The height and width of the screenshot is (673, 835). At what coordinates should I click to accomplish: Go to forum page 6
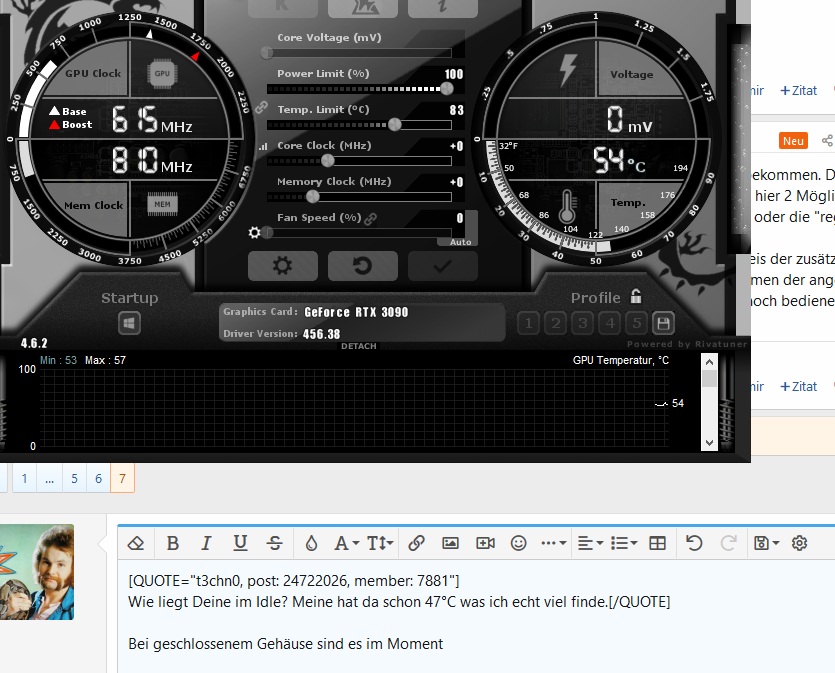tap(99, 478)
